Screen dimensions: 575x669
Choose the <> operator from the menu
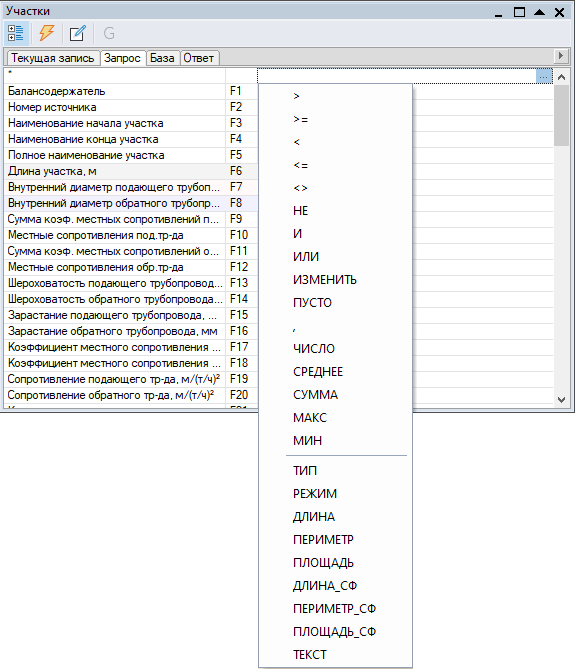click(335, 188)
